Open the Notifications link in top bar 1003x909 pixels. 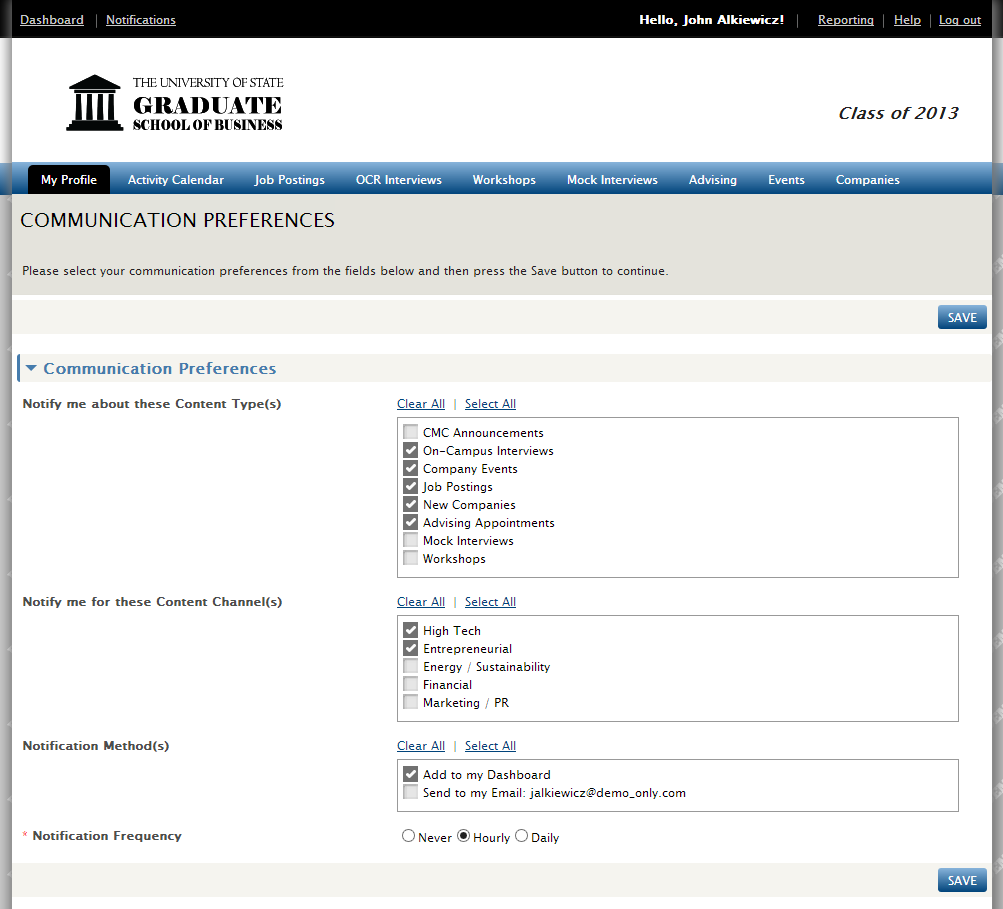pos(141,20)
